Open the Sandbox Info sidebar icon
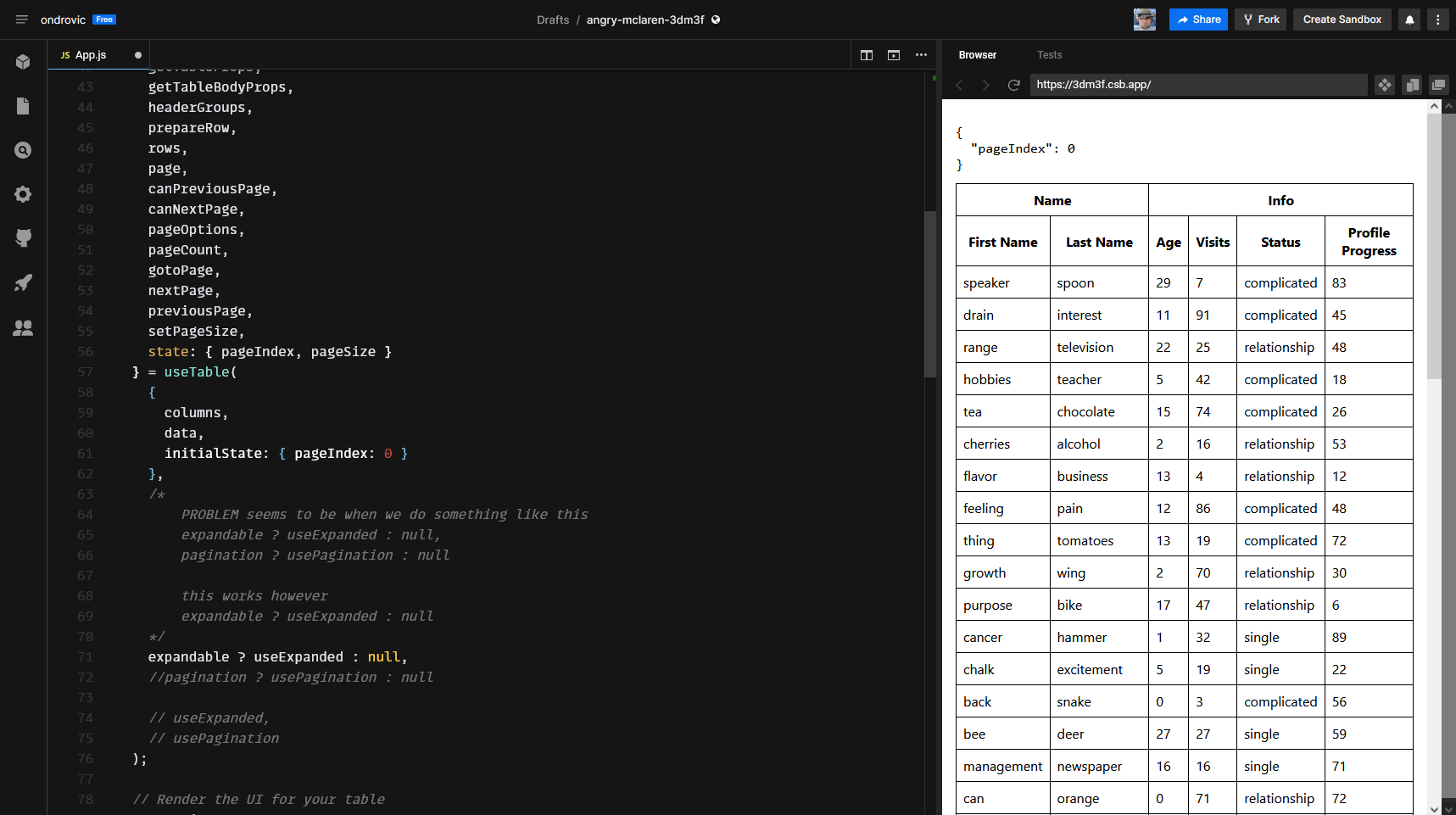Image resolution: width=1456 pixels, height=815 pixels. pyautogui.click(x=23, y=62)
